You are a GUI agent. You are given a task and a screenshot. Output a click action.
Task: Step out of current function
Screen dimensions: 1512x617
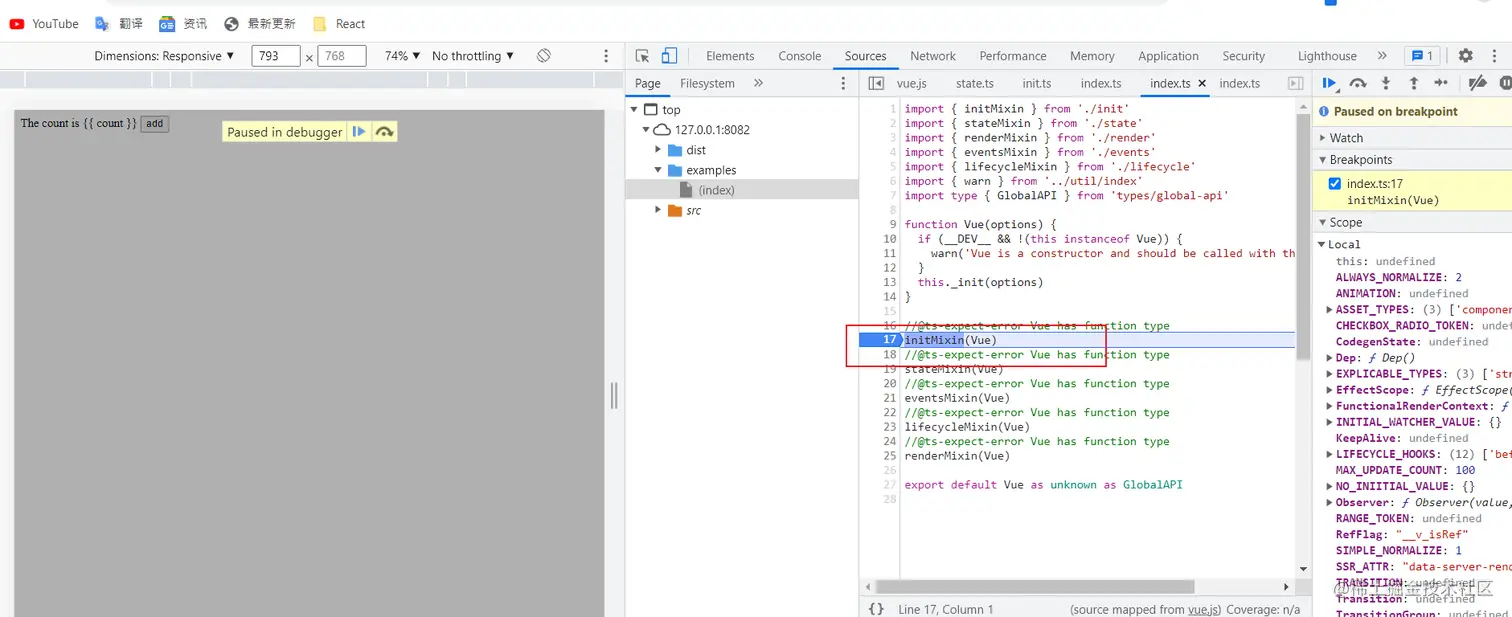click(x=1413, y=83)
